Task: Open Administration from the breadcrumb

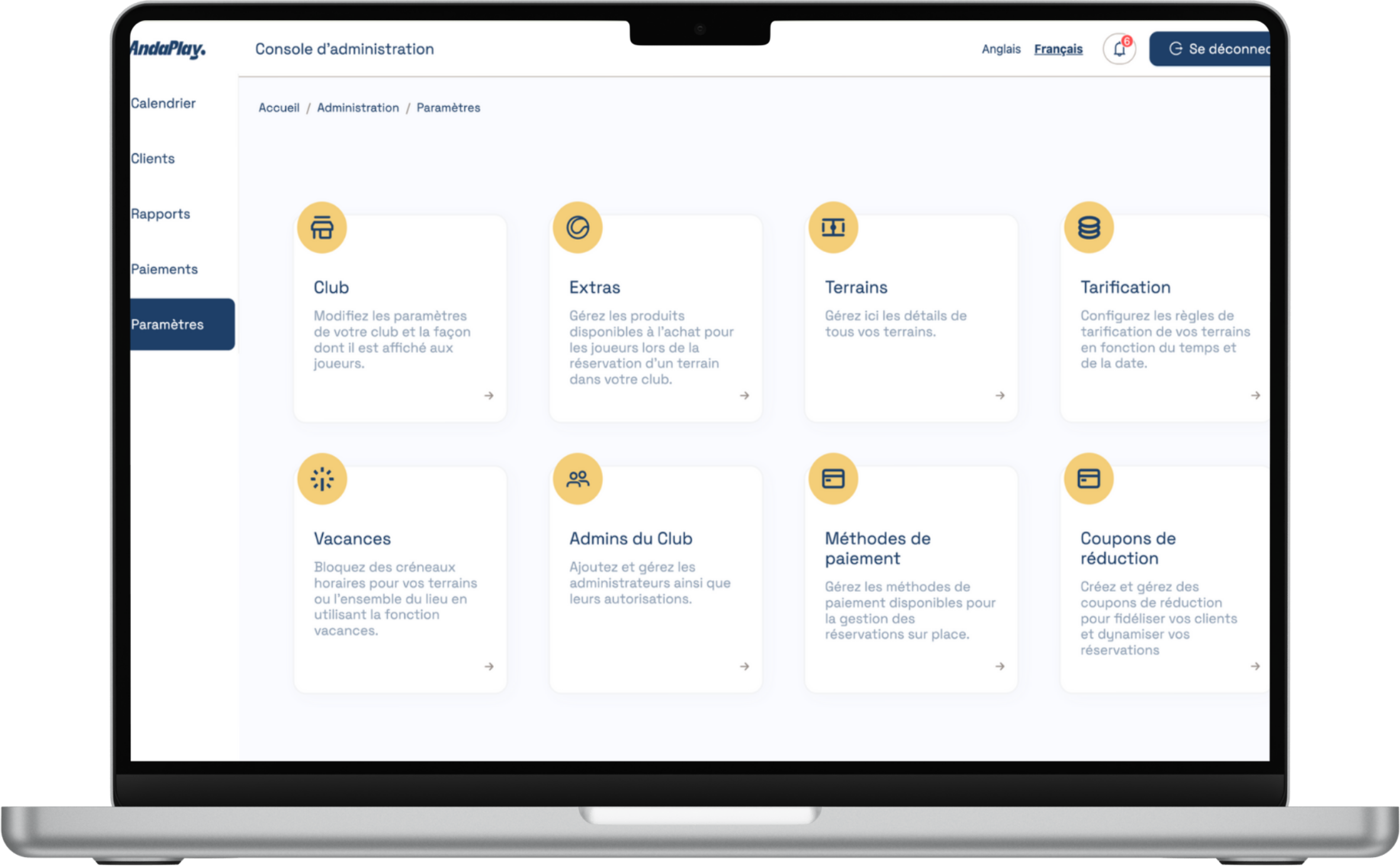Action: click(x=358, y=107)
